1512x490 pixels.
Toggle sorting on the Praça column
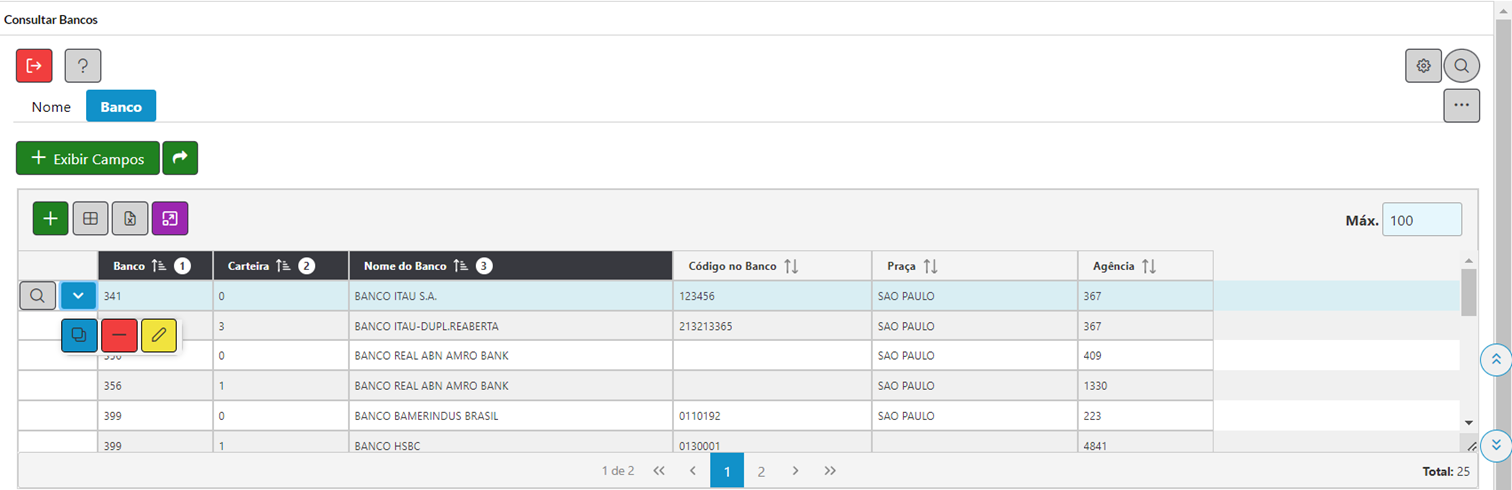click(x=930, y=266)
